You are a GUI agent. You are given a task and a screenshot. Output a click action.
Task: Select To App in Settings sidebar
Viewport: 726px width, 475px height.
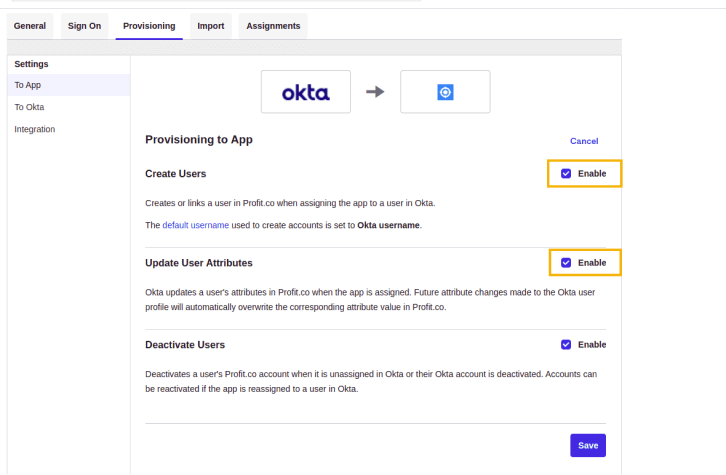tap(69, 85)
